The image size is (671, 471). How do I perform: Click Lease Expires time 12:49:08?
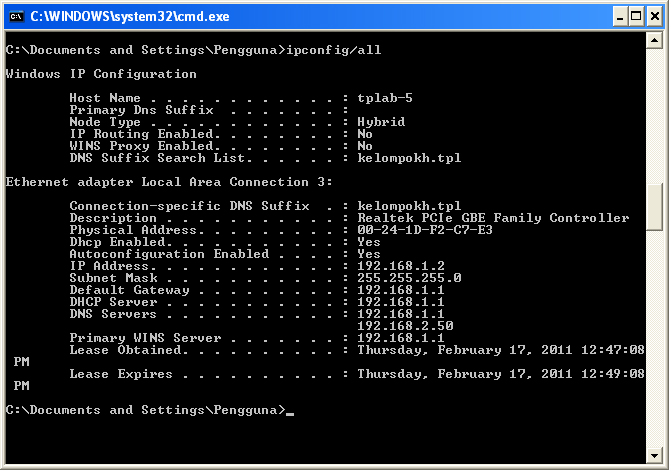(x=613, y=374)
